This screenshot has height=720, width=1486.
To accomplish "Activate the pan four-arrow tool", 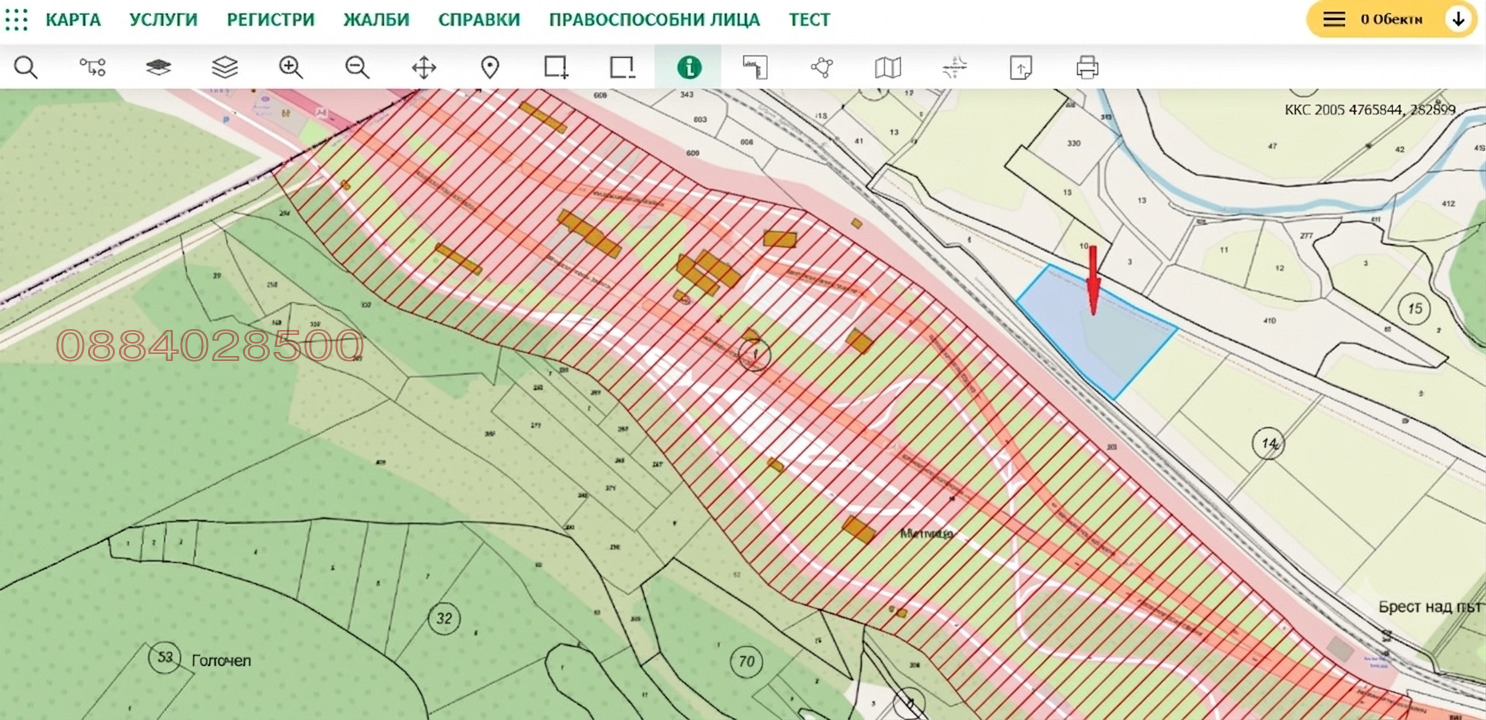I will [x=424, y=67].
